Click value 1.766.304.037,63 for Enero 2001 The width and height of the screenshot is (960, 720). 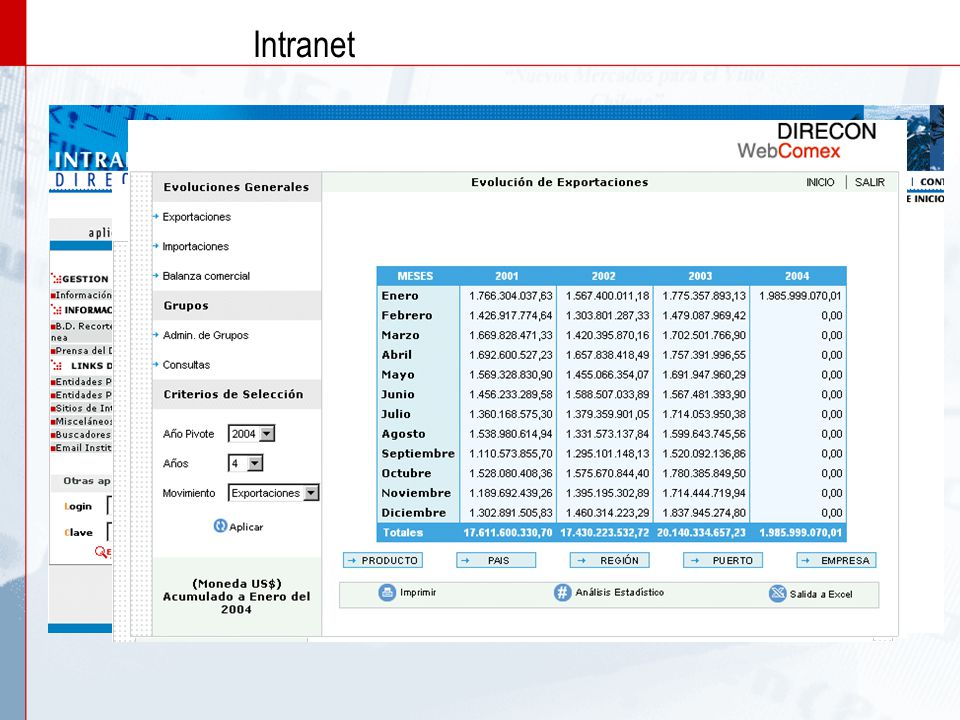click(x=511, y=296)
